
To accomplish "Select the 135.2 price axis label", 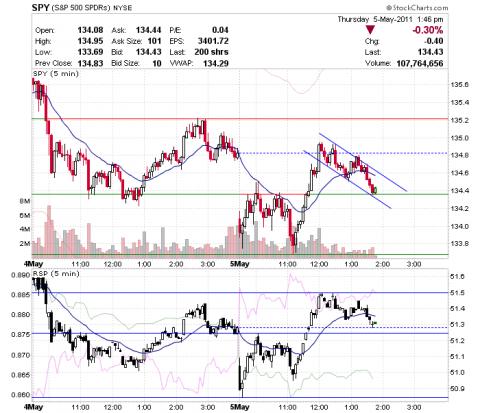I will (460, 120).
